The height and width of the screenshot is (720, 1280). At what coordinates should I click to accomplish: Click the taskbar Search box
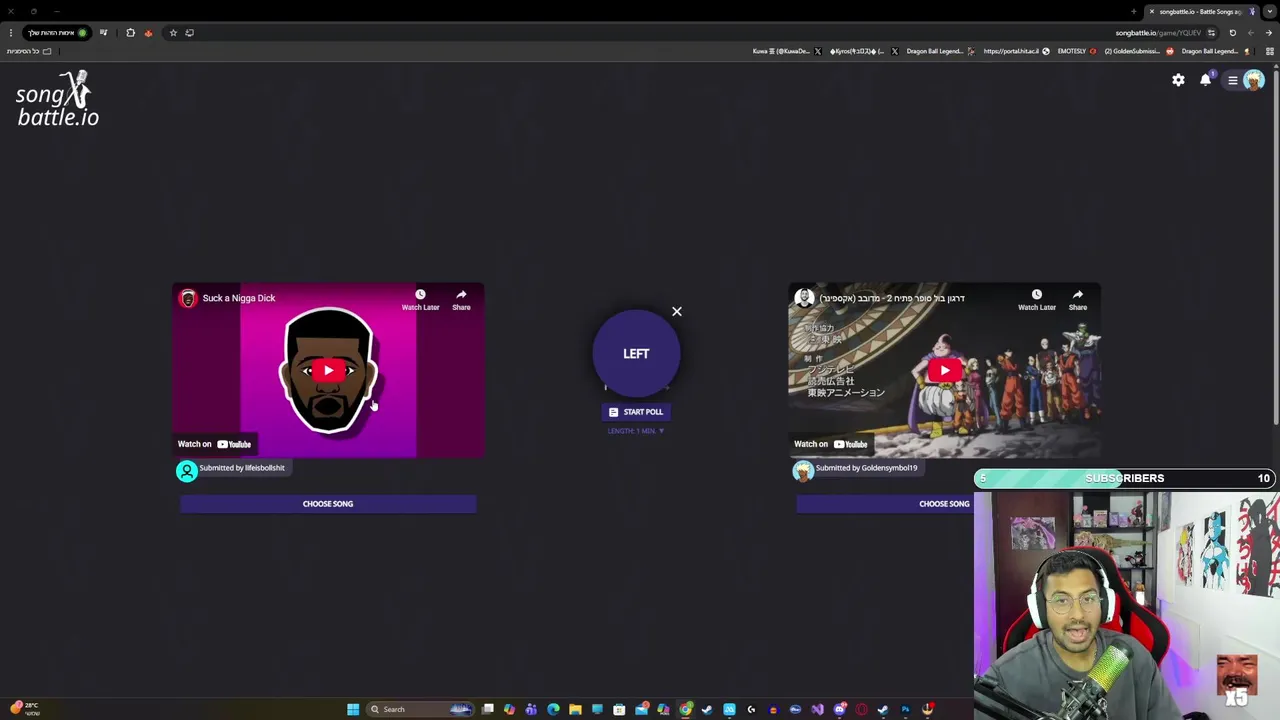tap(420, 710)
